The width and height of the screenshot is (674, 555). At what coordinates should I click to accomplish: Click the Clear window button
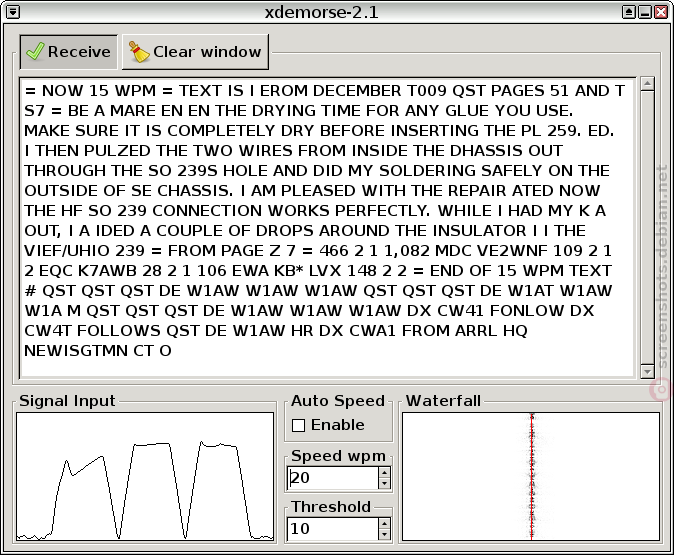coord(196,52)
